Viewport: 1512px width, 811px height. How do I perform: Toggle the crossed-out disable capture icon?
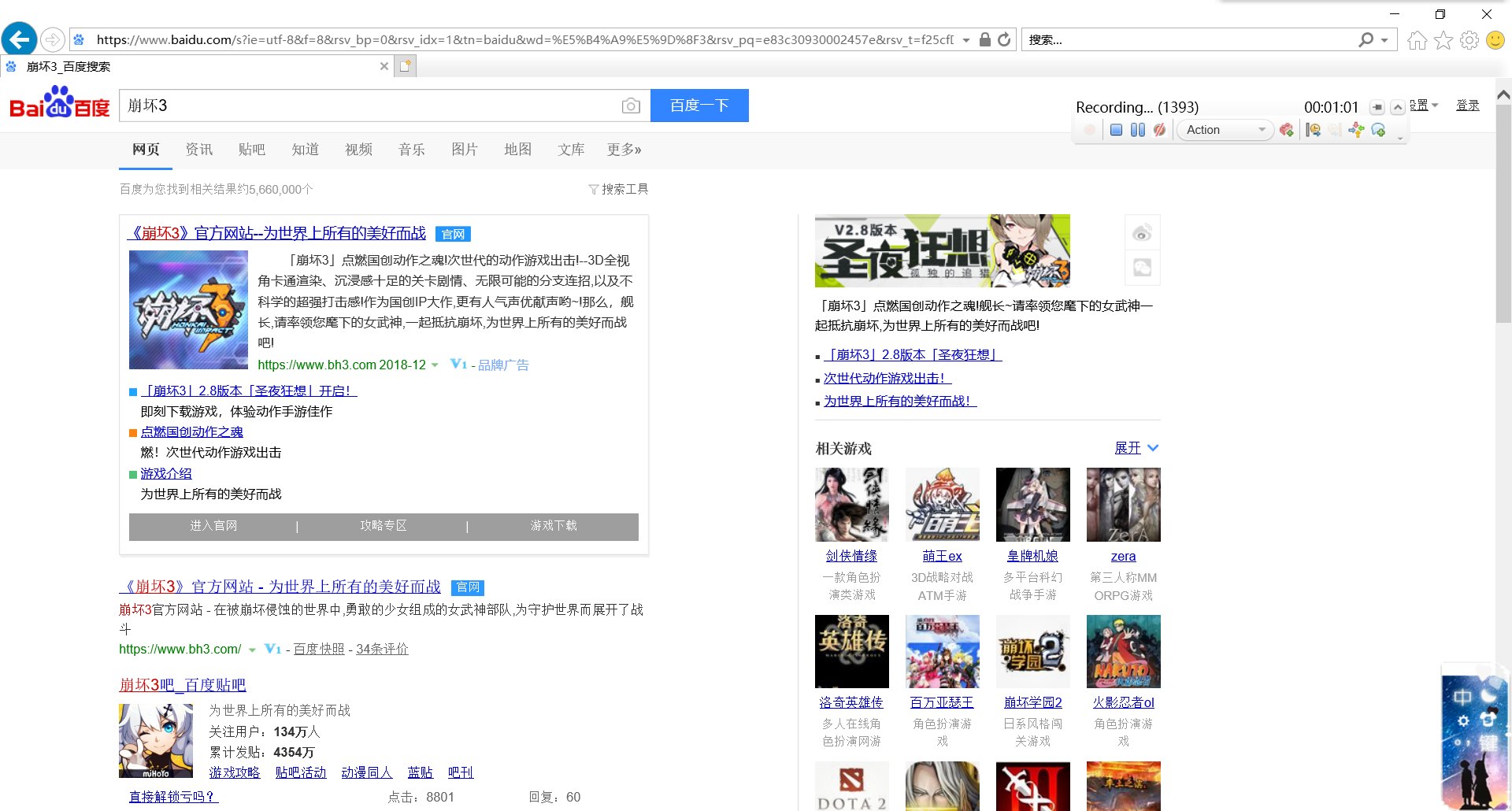(1159, 130)
